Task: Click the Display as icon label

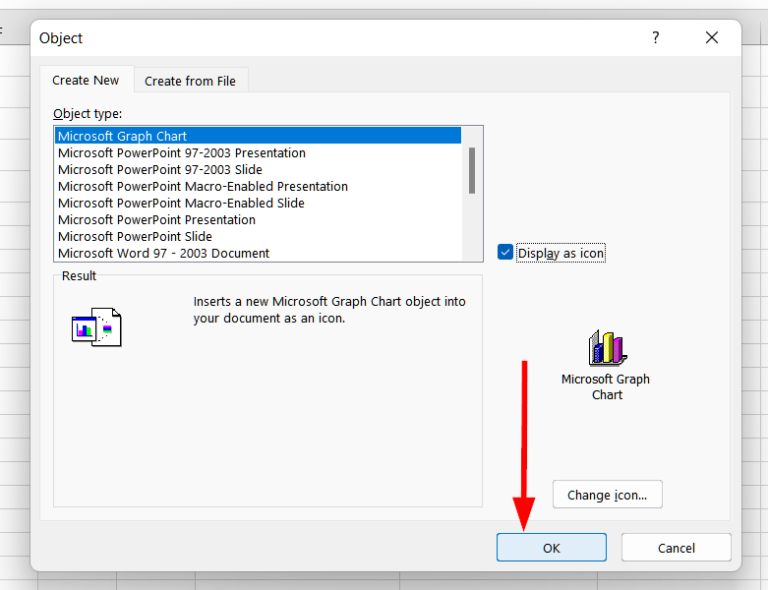Action: (560, 253)
